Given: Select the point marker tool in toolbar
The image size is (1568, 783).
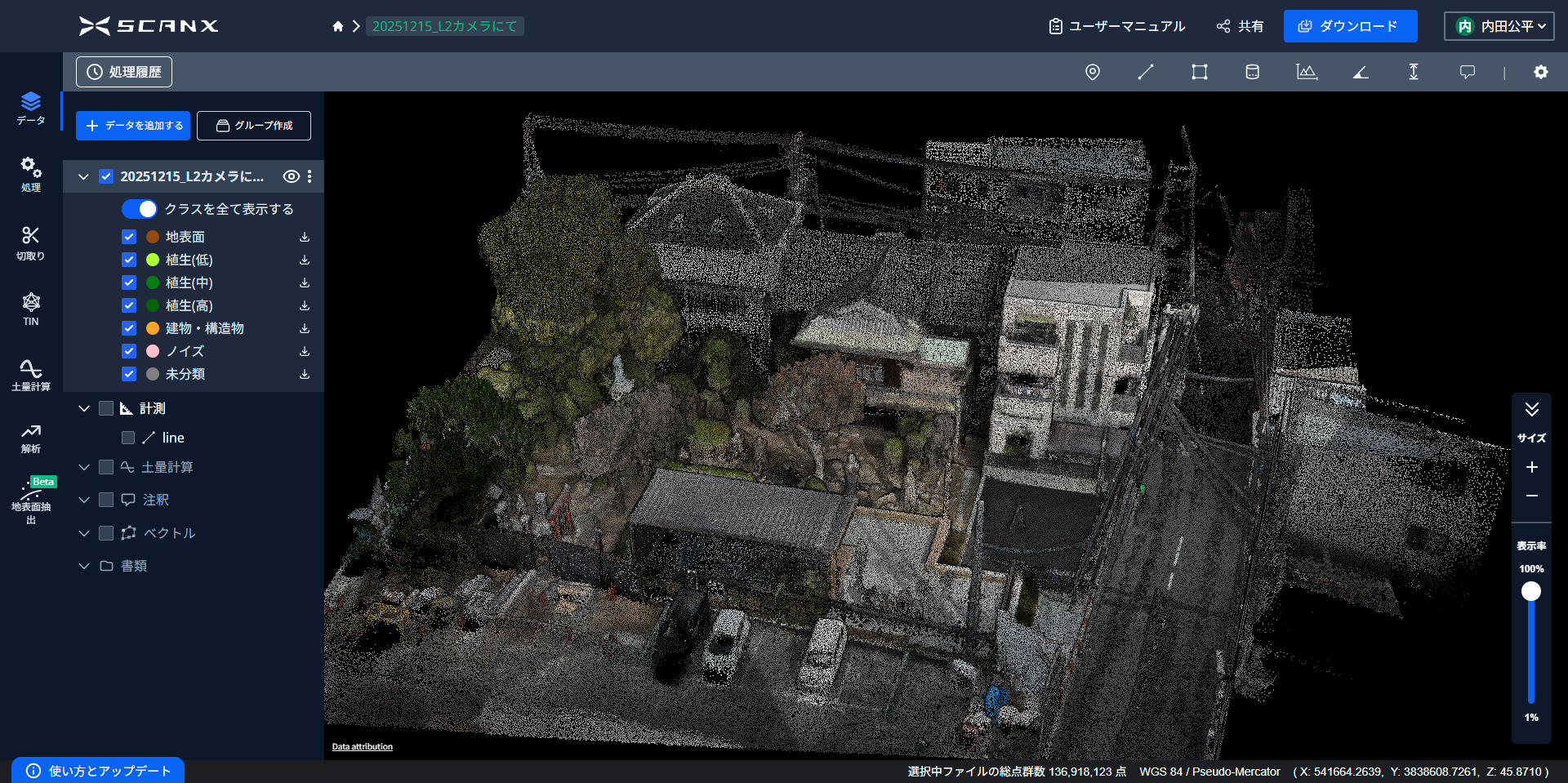Looking at the screenshot, I should point(1092,72).
